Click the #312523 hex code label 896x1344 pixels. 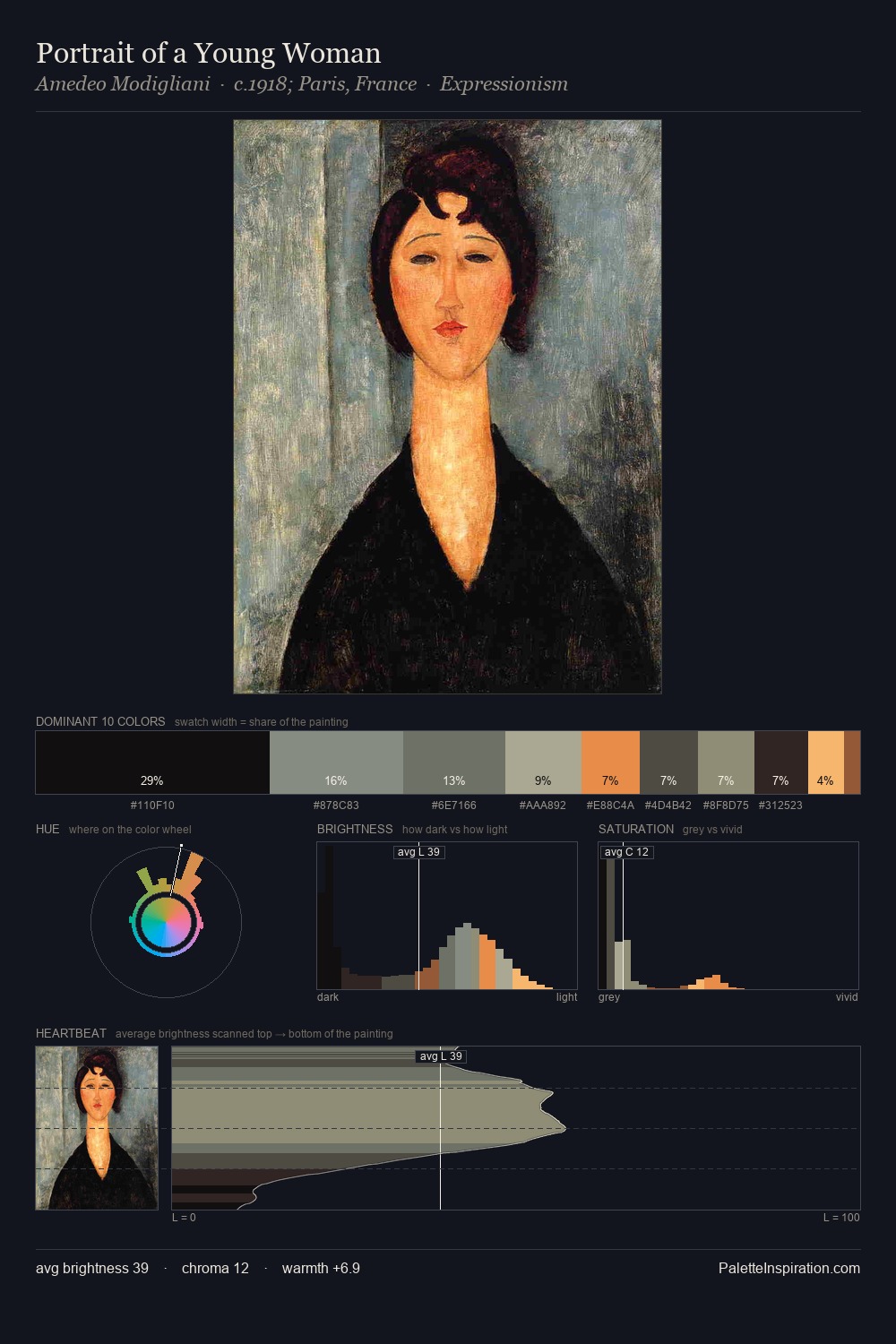780,806
